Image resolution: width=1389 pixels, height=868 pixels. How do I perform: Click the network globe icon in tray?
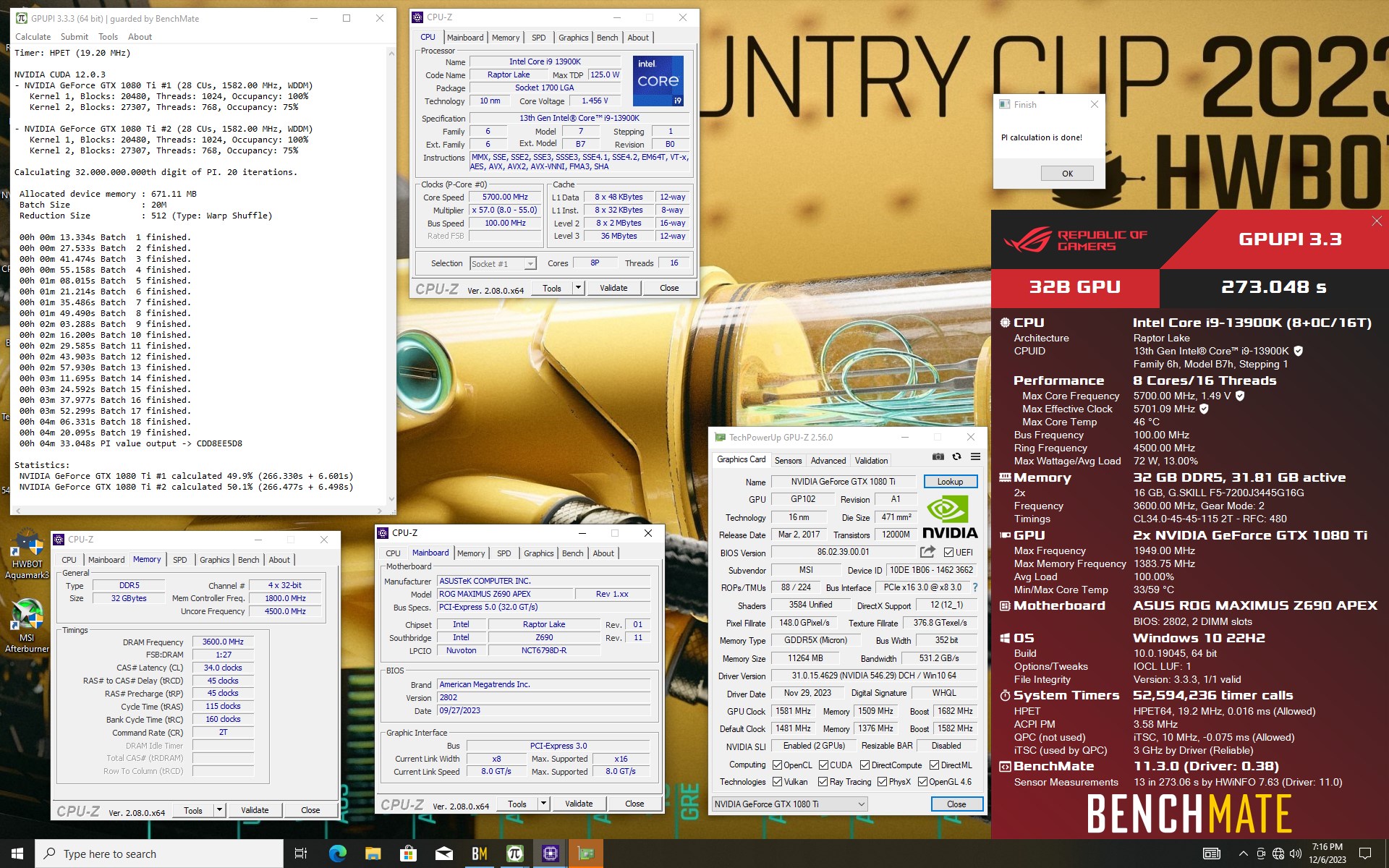coord(1278,854)
